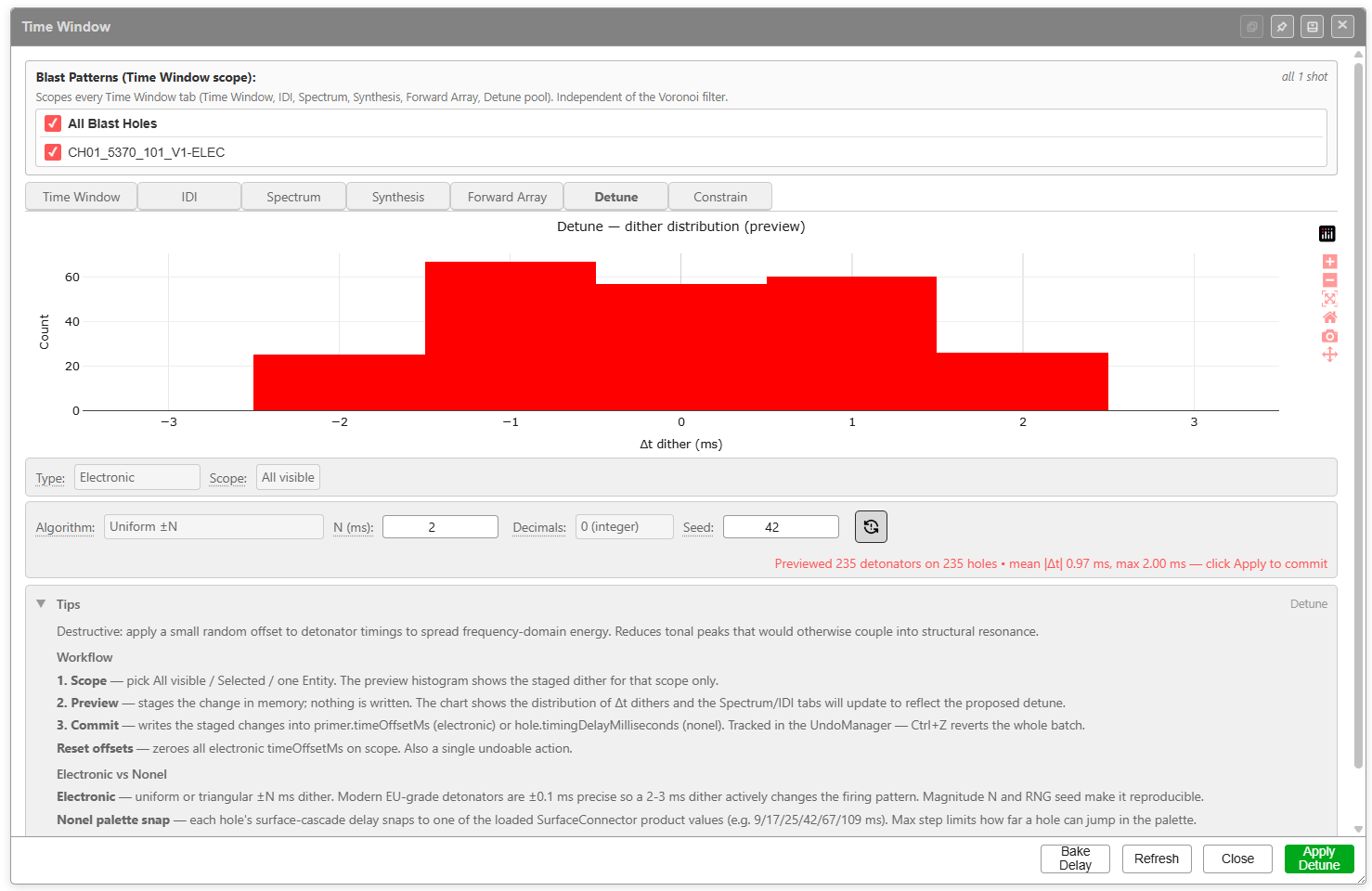Open the Decimals dropdown showing 0 (integer)
Screen dimensions: 1372x891
624,527
